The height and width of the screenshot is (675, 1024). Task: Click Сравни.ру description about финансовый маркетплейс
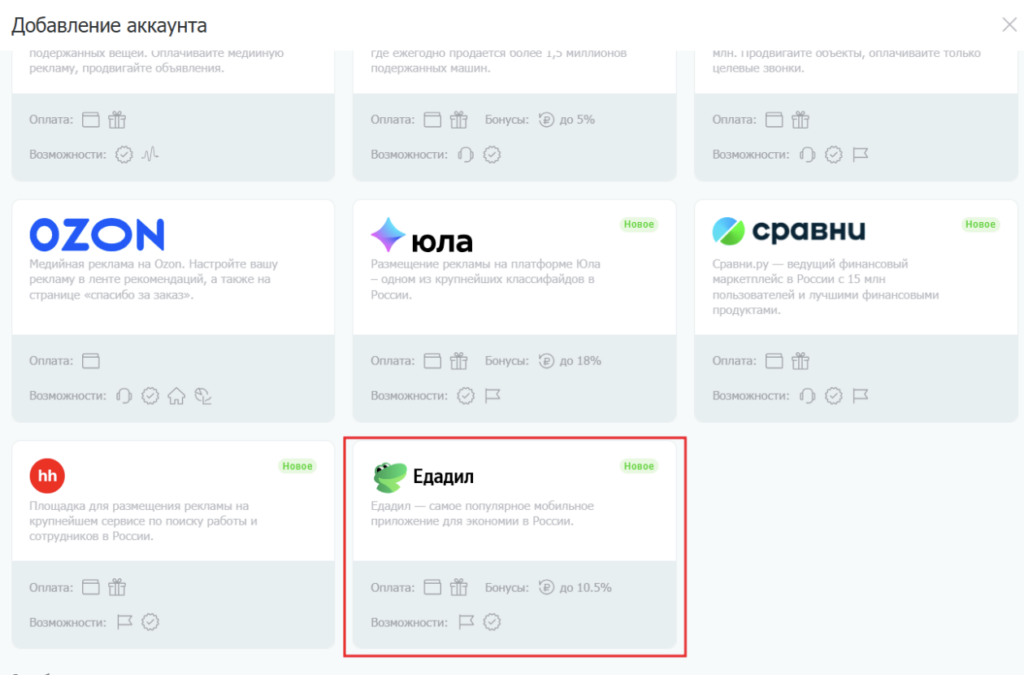825,287
